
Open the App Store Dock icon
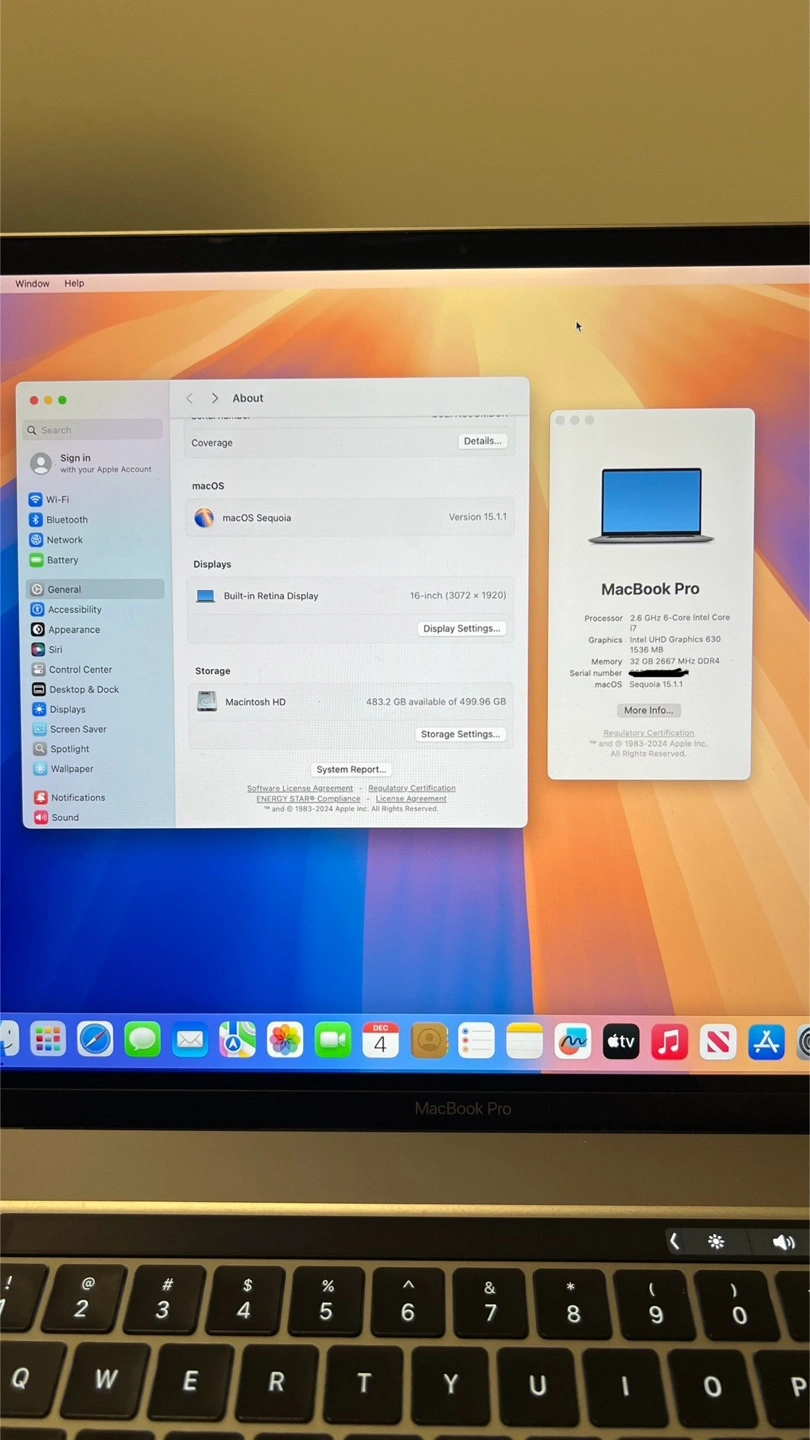[766, 1042]
